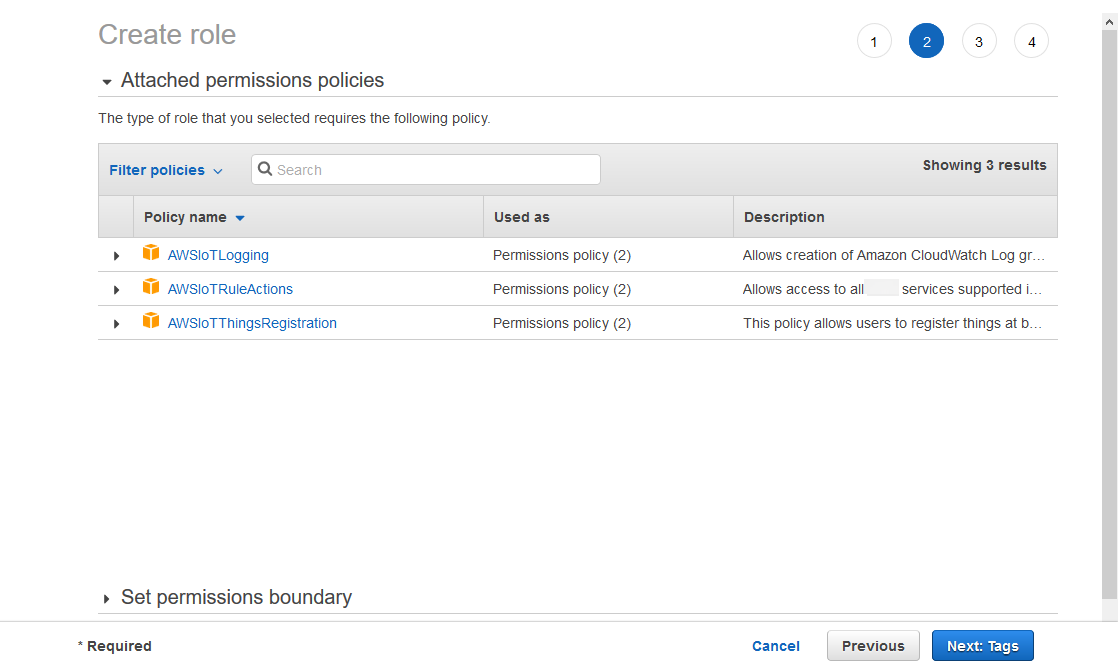Click the Previous button
Viewport: 1118px width, 669px height.
tap(872, 646)
